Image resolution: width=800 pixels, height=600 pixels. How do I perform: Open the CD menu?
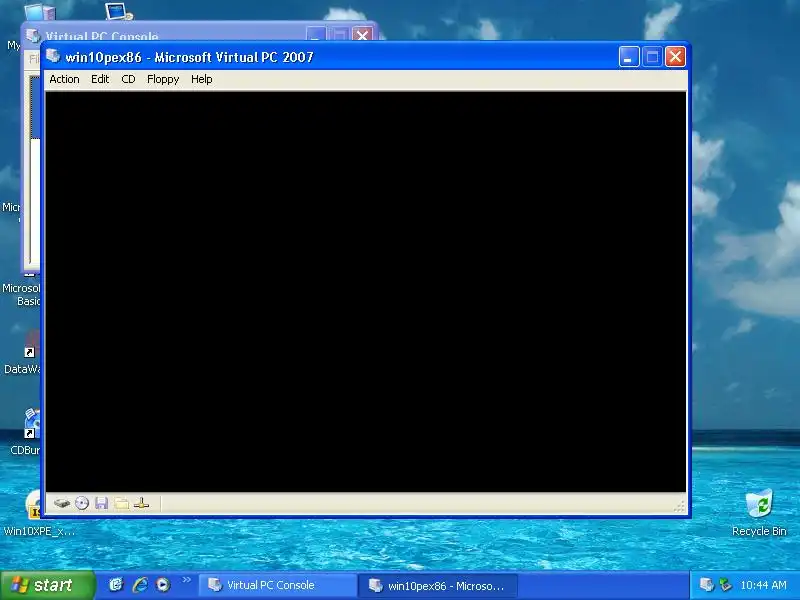tap(129, 79)
